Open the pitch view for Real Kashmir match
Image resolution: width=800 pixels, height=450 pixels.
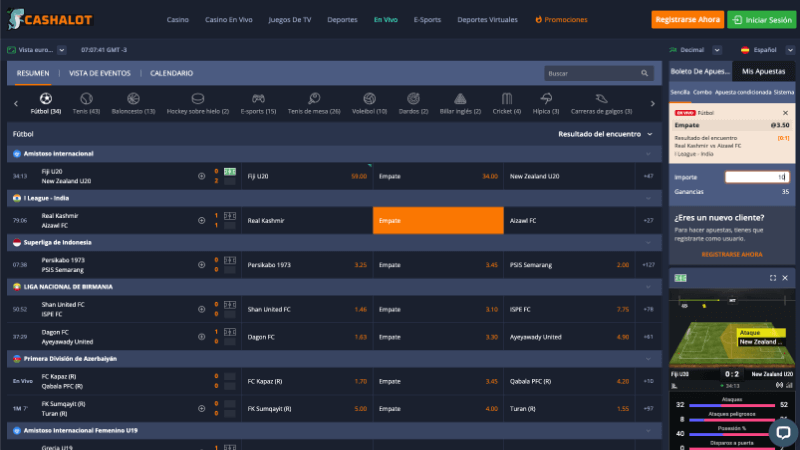click(x=230, y=216)
